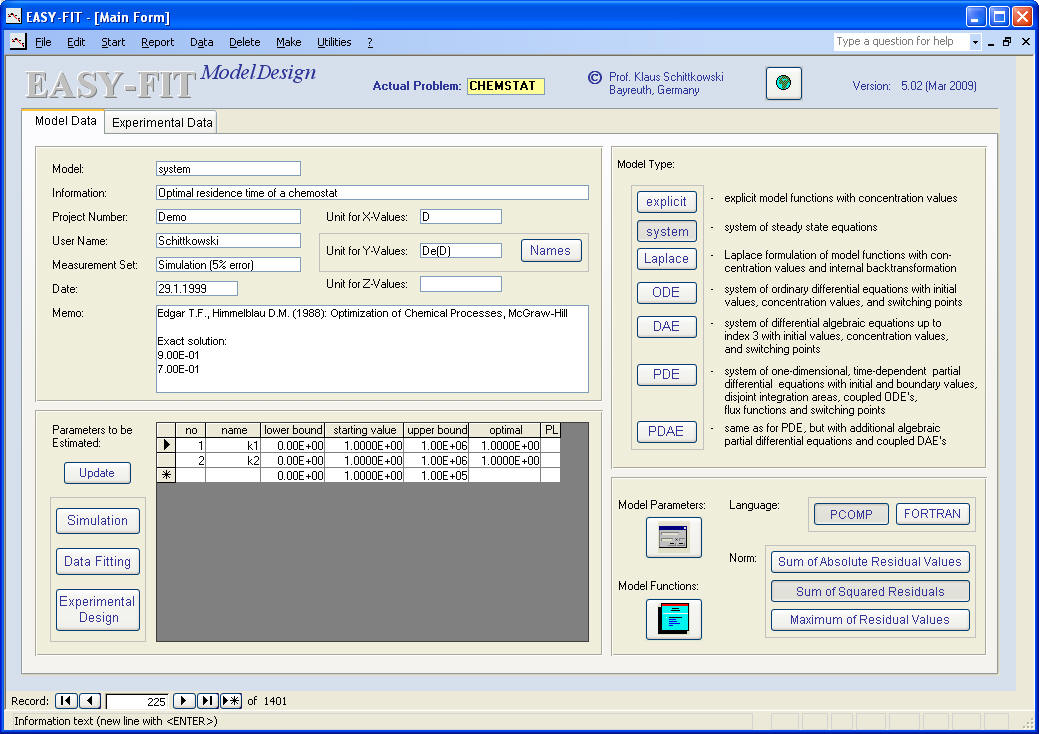Go to last record navigation button
The image size is (1039, 734).
[208, 701]
